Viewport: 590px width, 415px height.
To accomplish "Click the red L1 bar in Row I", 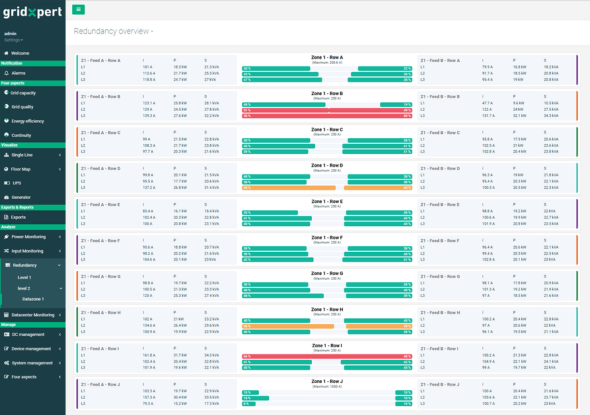I will coord(327,356).
